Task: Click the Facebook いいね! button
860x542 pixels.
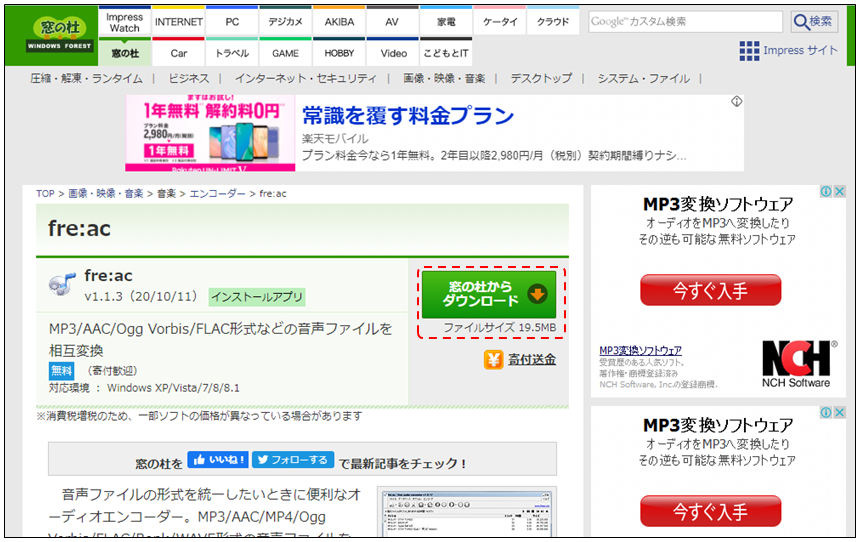Action: pos(218,460)
